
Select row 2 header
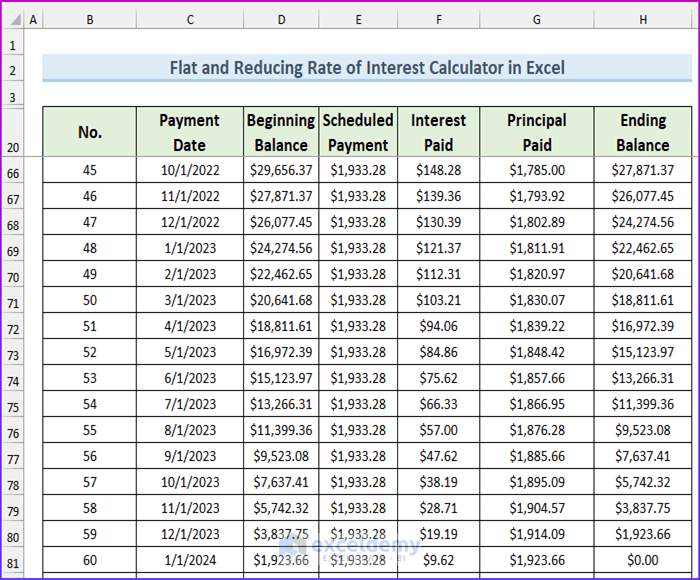tap(13, 70)
